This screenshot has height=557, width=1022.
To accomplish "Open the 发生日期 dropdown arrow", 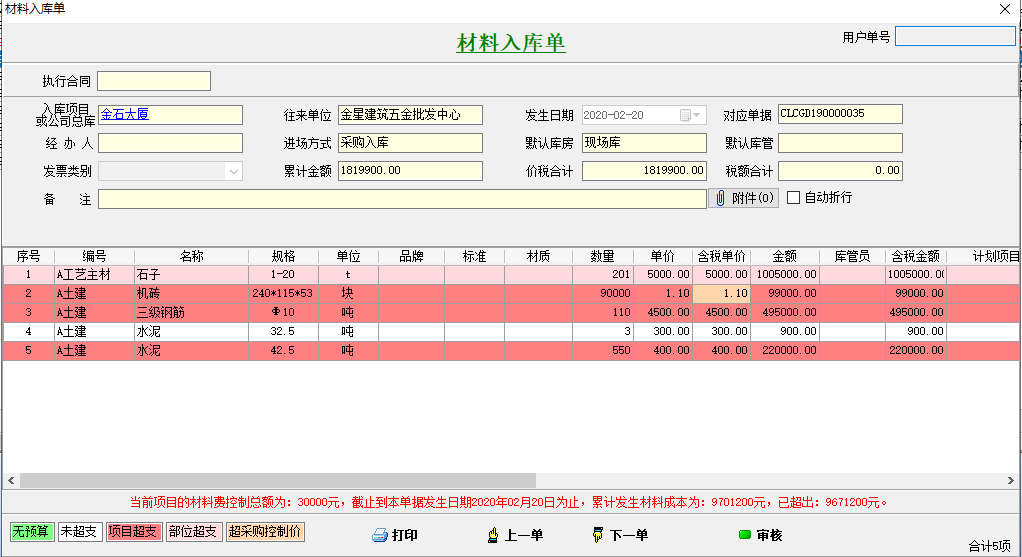I will 697,115.
